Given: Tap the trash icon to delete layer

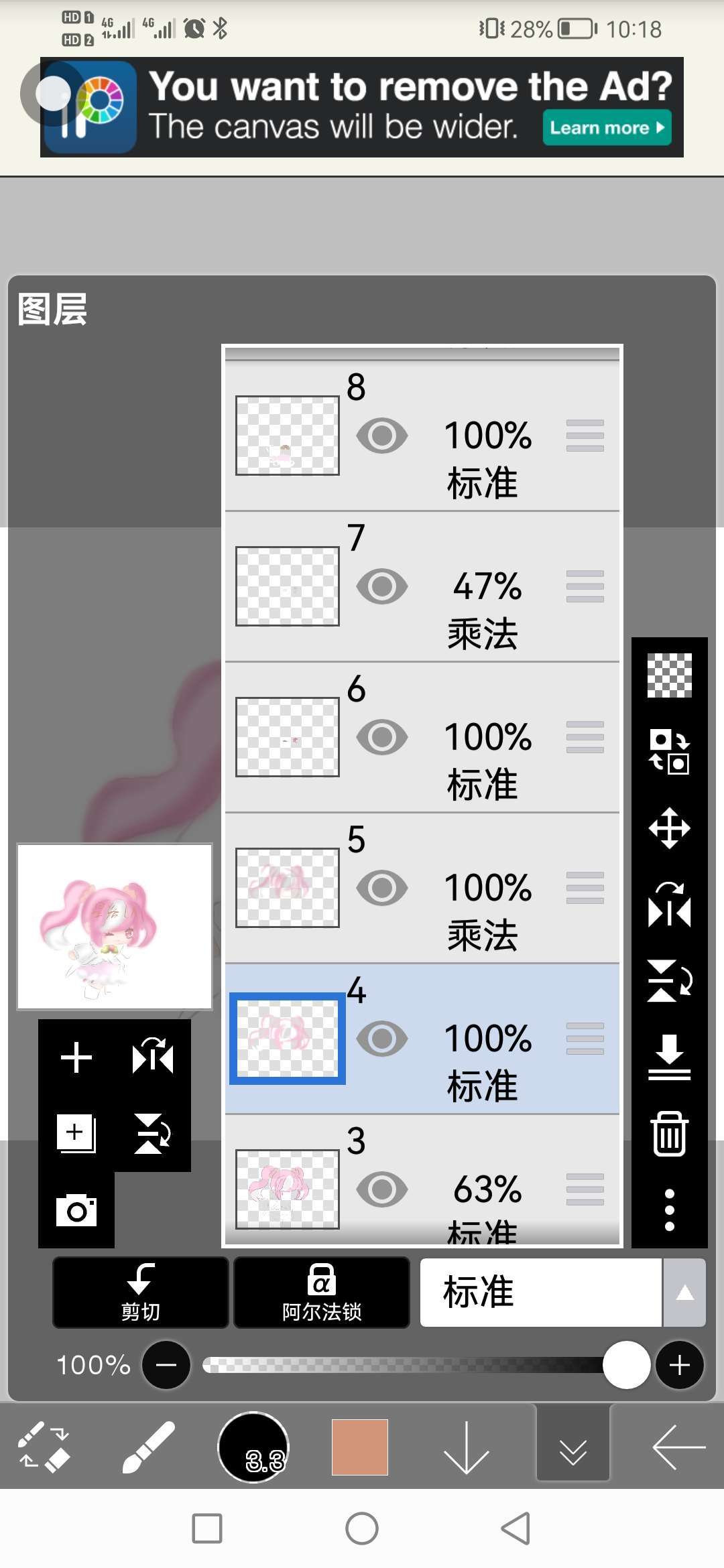Looking at the screenshot, I should point(669,1134).
